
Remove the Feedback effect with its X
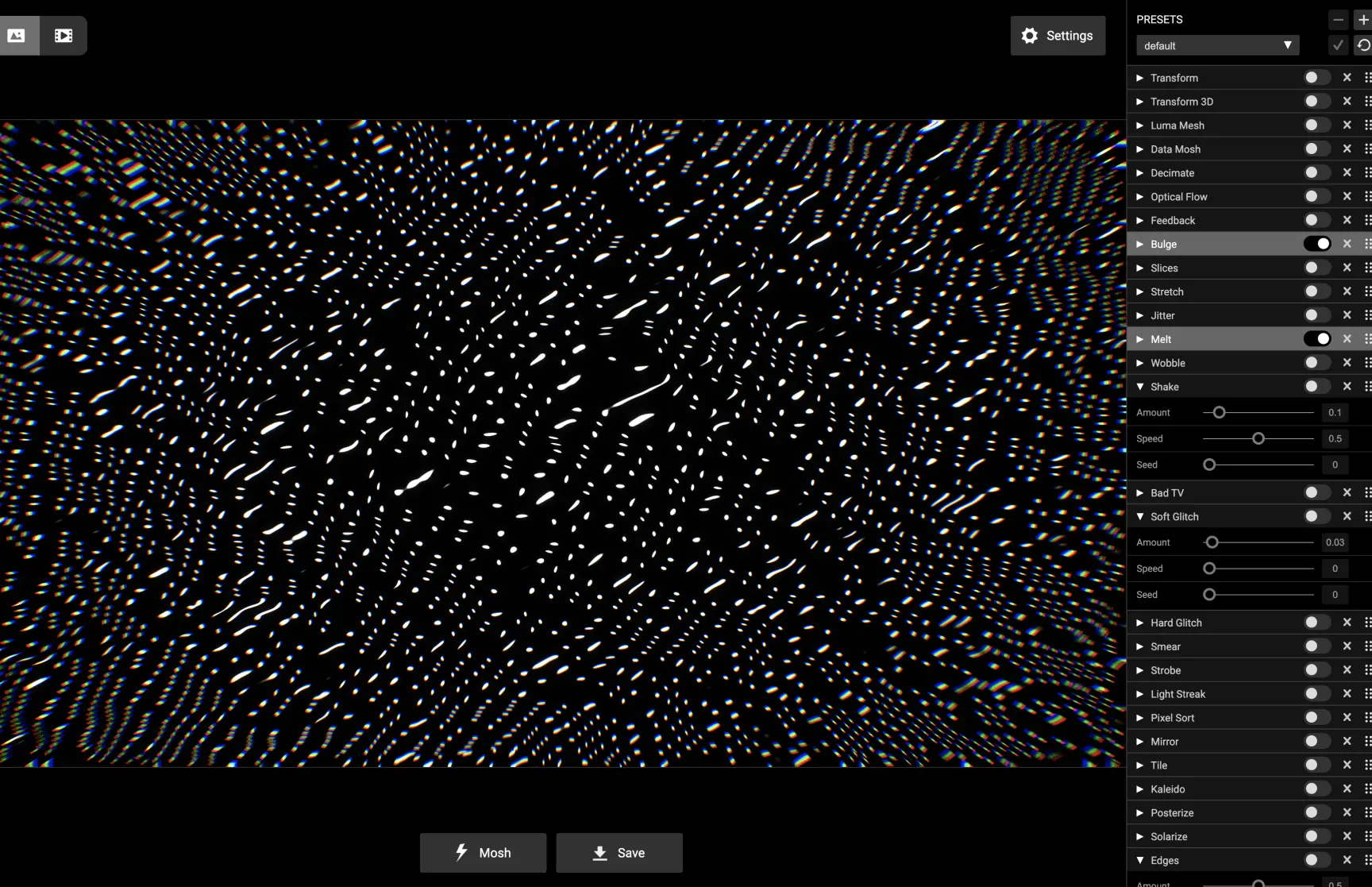[x=1347, y=221]
